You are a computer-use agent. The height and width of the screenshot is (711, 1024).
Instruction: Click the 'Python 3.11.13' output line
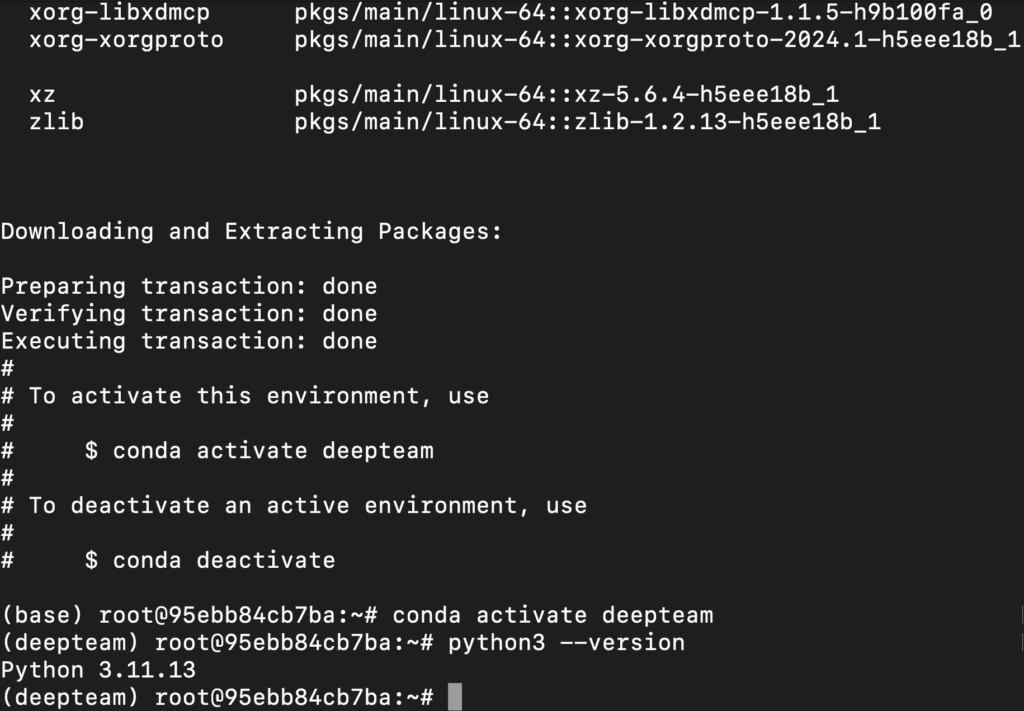pyautogui.click(x=99, y=670)
